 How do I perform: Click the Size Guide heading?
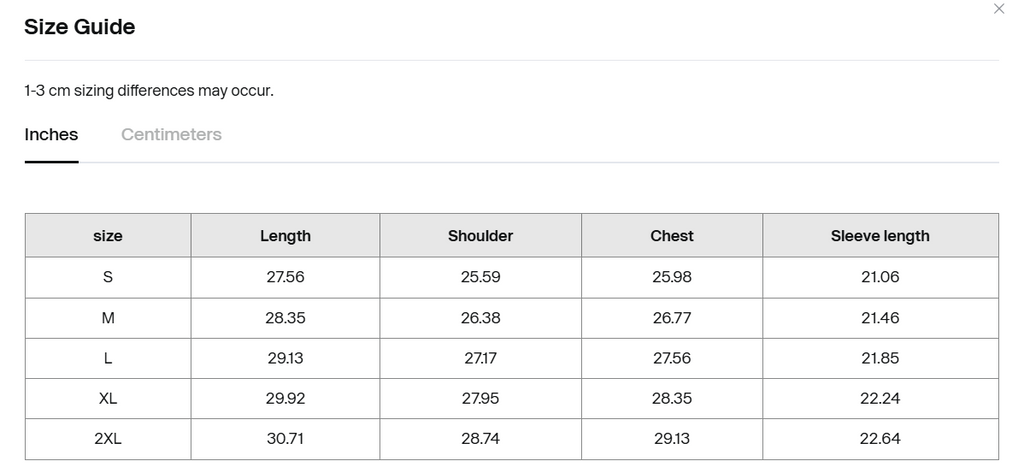[x=79, y=27]
